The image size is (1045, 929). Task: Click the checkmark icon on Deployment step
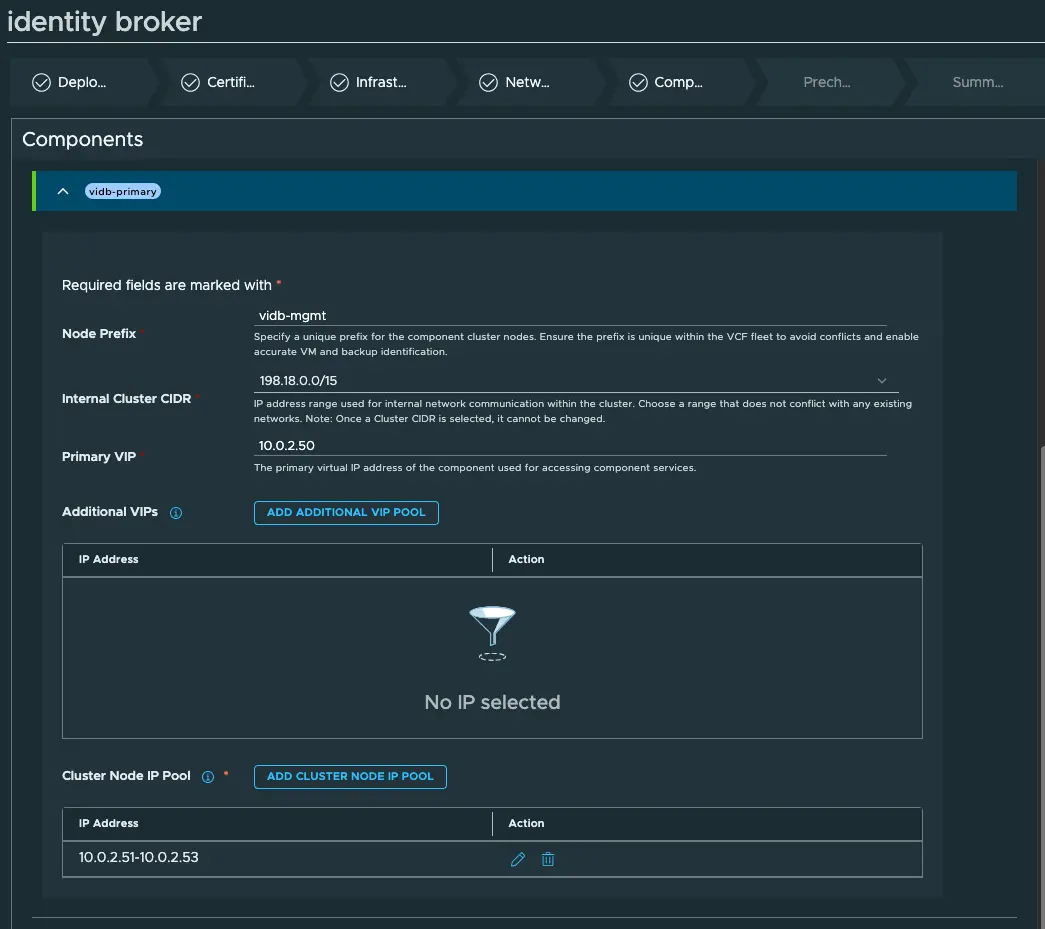click(41, 83)
